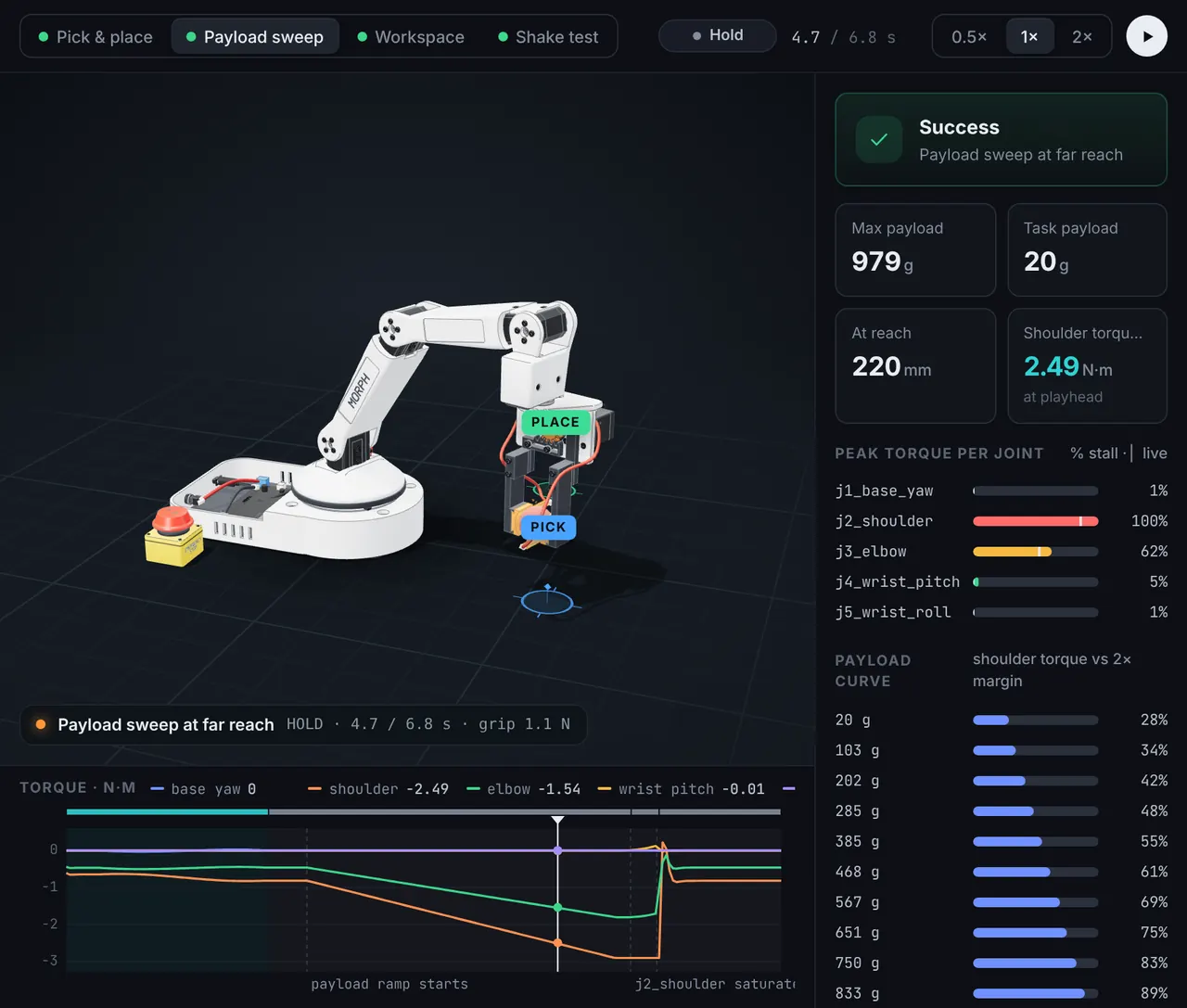Open the Pick & place tab
1187x1008 pixels.
click(x=96, y=37)
